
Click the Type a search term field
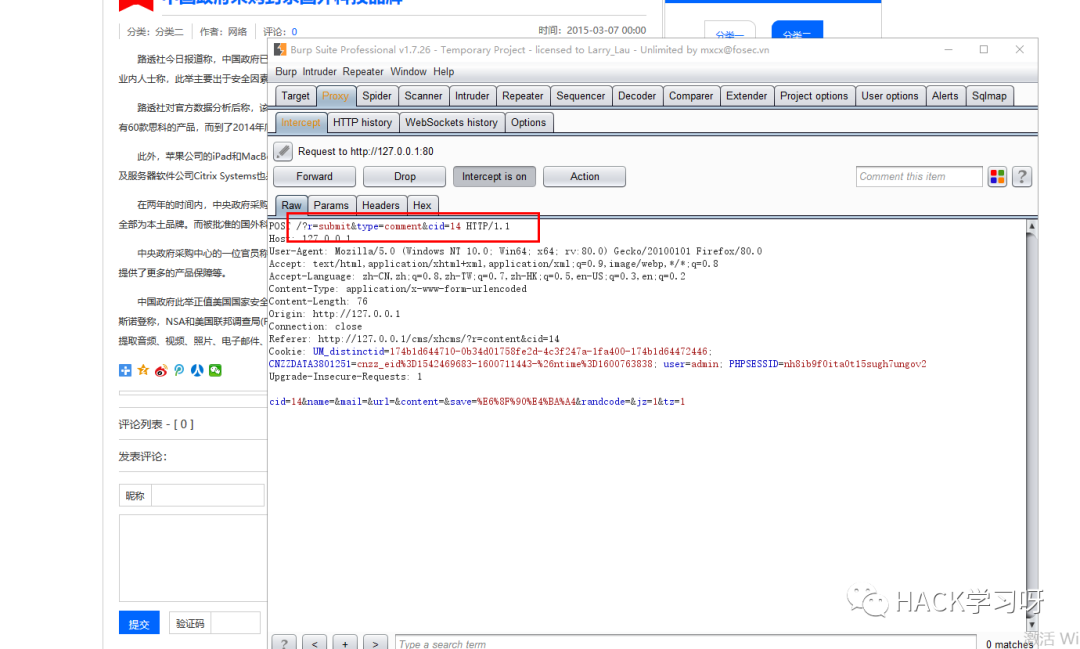pos(685,643)
